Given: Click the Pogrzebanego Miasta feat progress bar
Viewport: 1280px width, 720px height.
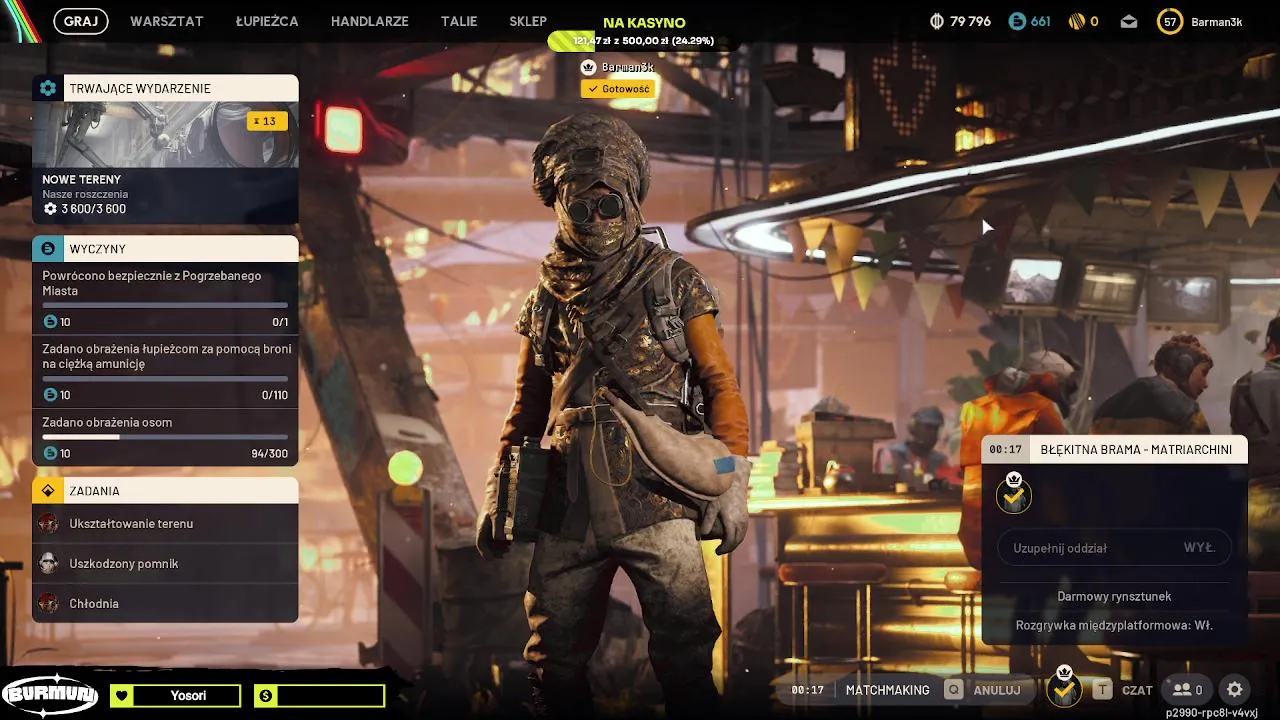Looking at the screenshot, I should [165, 304].
